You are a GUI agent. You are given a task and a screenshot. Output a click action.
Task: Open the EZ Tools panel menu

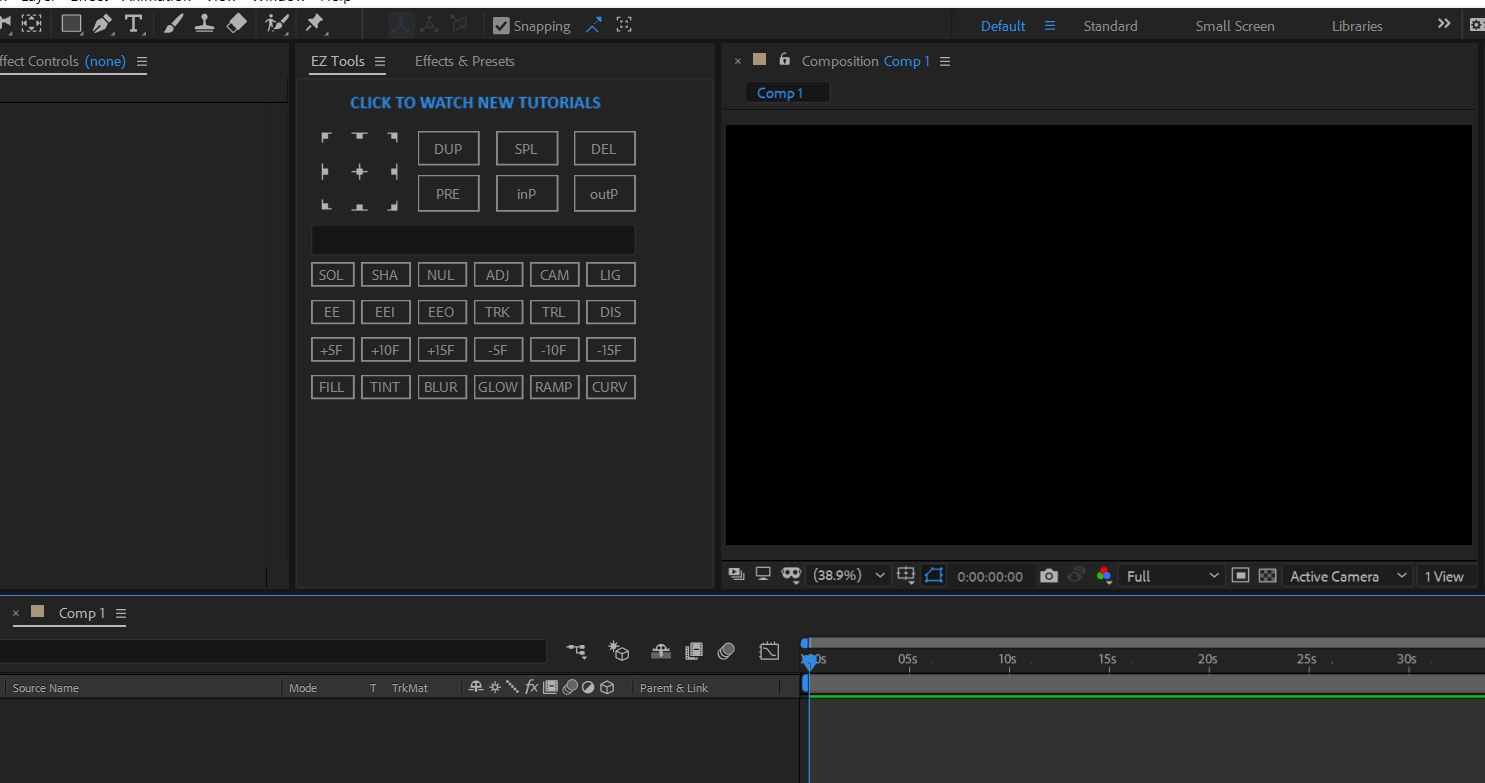[x=380, y=61]
